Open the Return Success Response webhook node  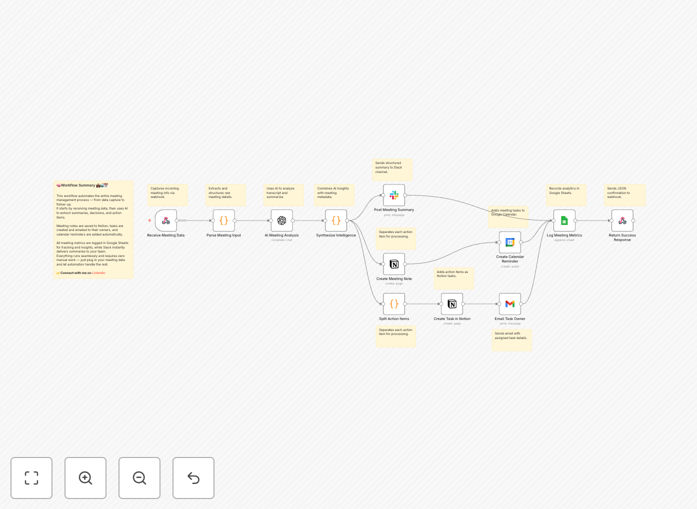(x=622, y=220)
